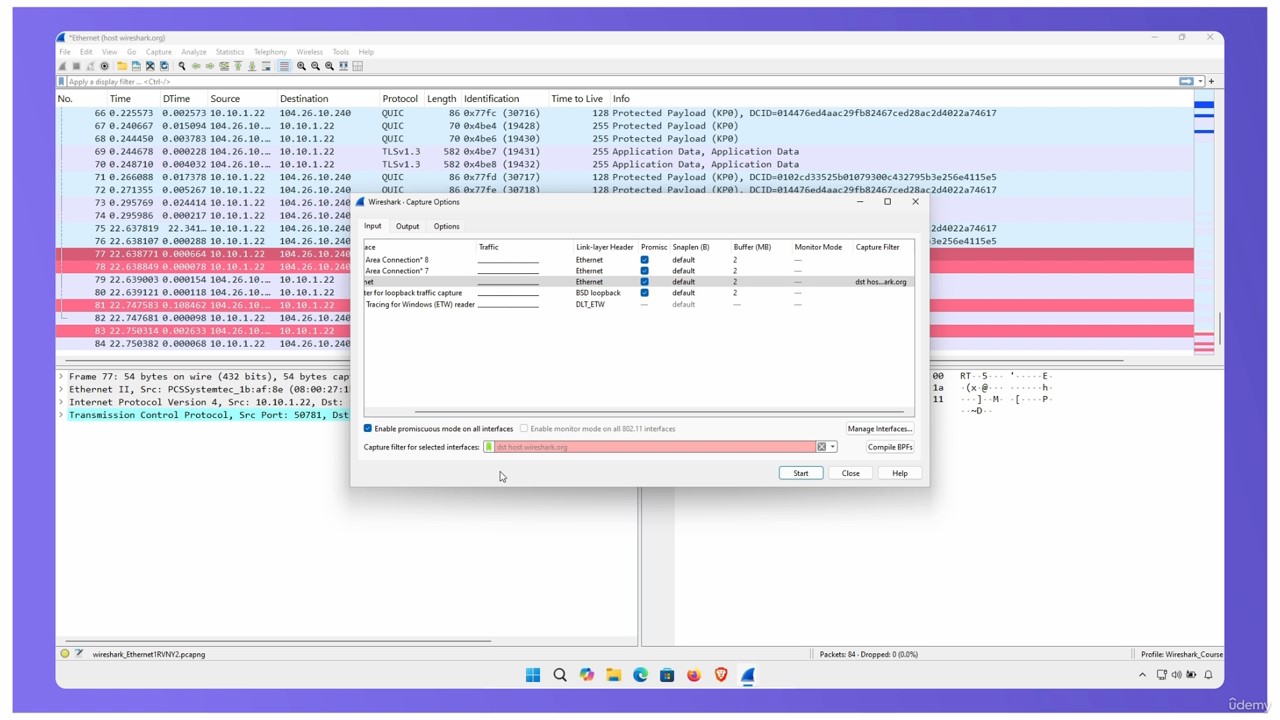Open Firefox from the taskbar
1280x720 pixels.
point(694,675)
